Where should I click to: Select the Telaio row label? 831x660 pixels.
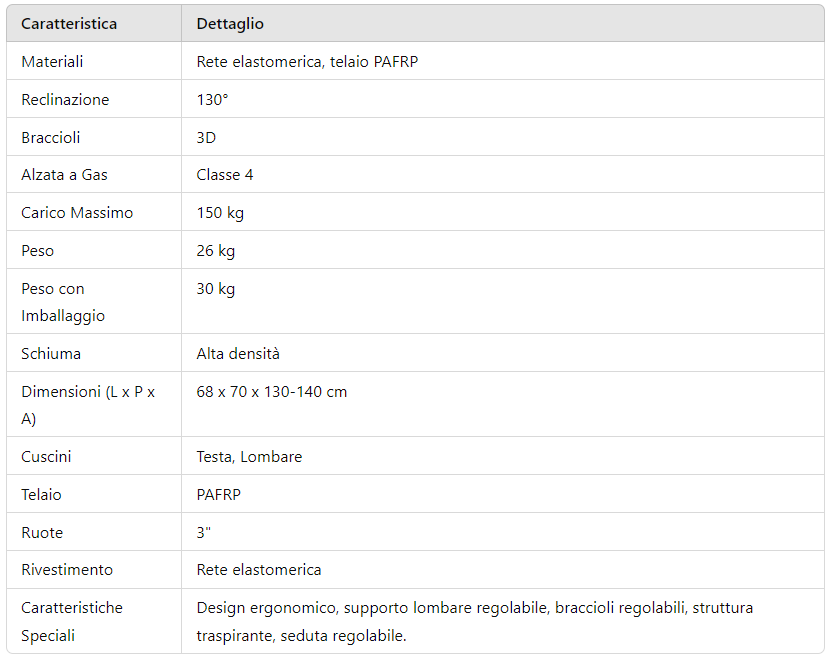41,495
